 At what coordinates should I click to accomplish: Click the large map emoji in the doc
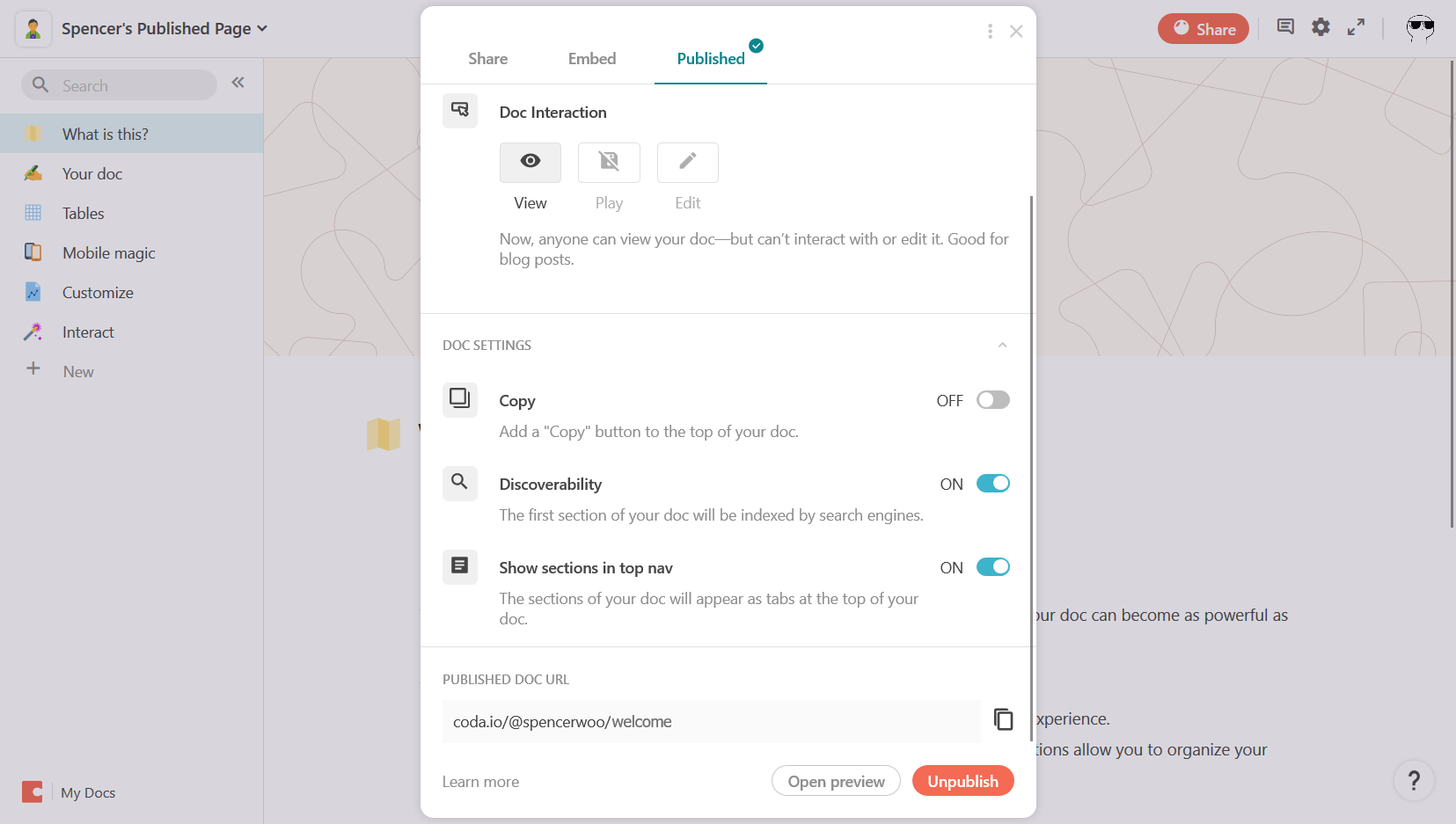(384, 434)
